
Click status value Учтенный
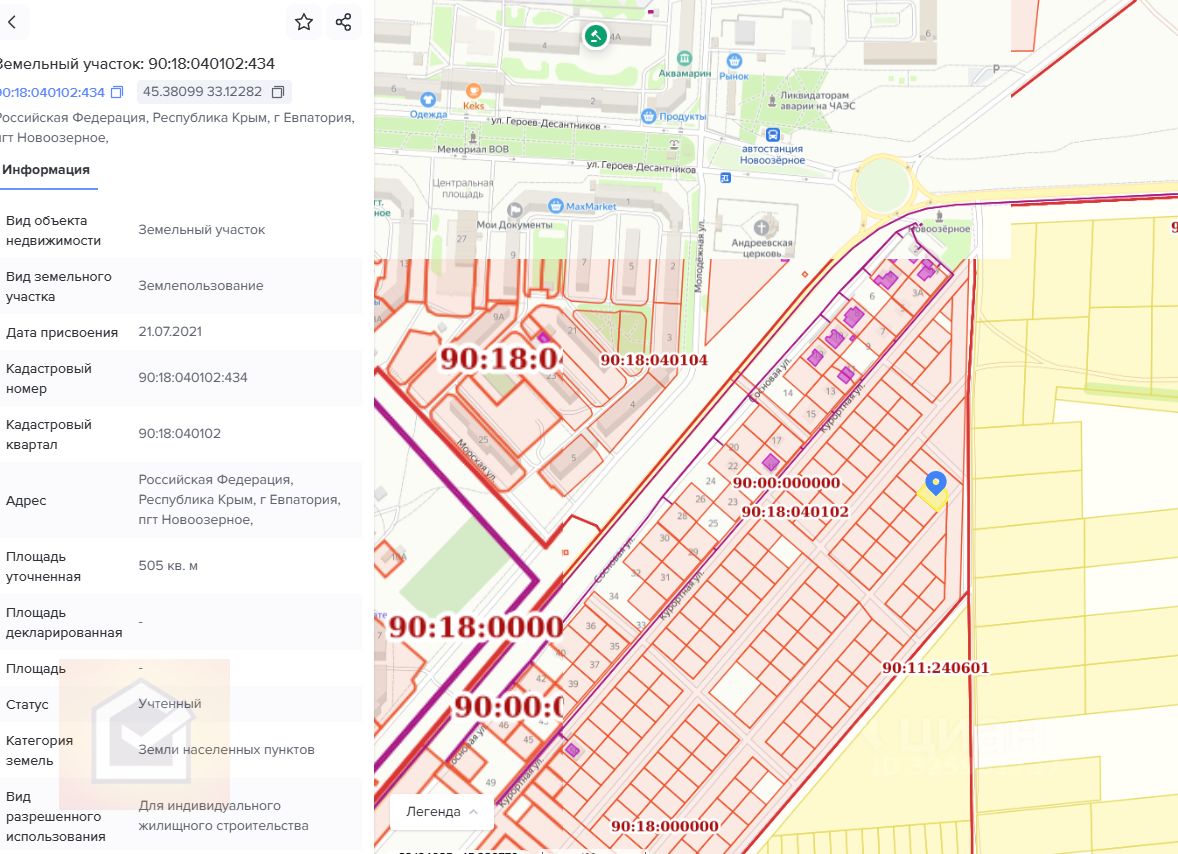(x=170, y=704)
